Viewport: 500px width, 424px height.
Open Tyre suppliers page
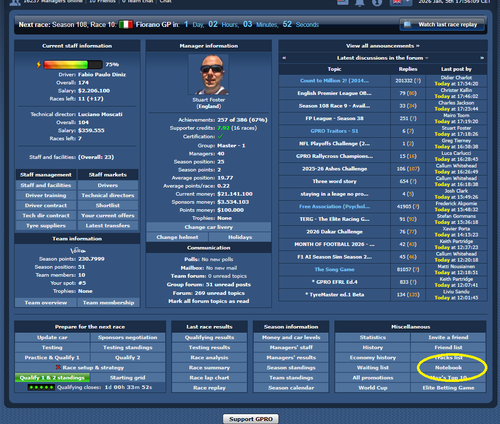(x=46, y=226)
